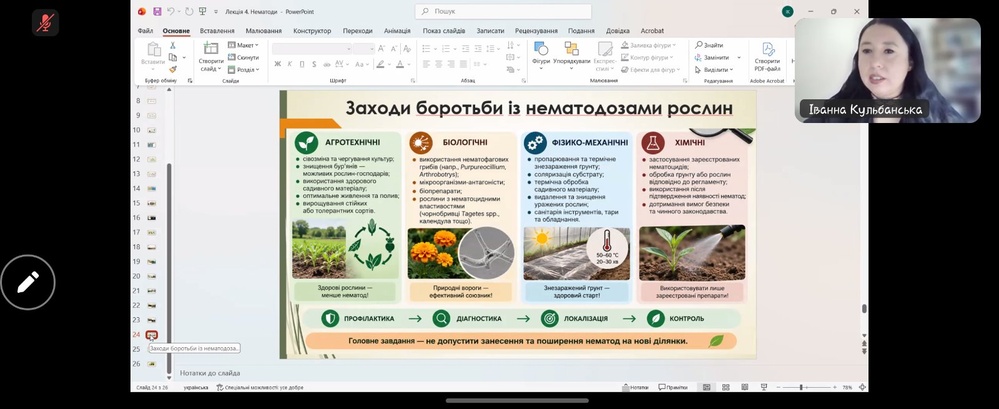Click the Copy icon in clipboard group
This screenshot has width=999, height=409.
point(173,57)
